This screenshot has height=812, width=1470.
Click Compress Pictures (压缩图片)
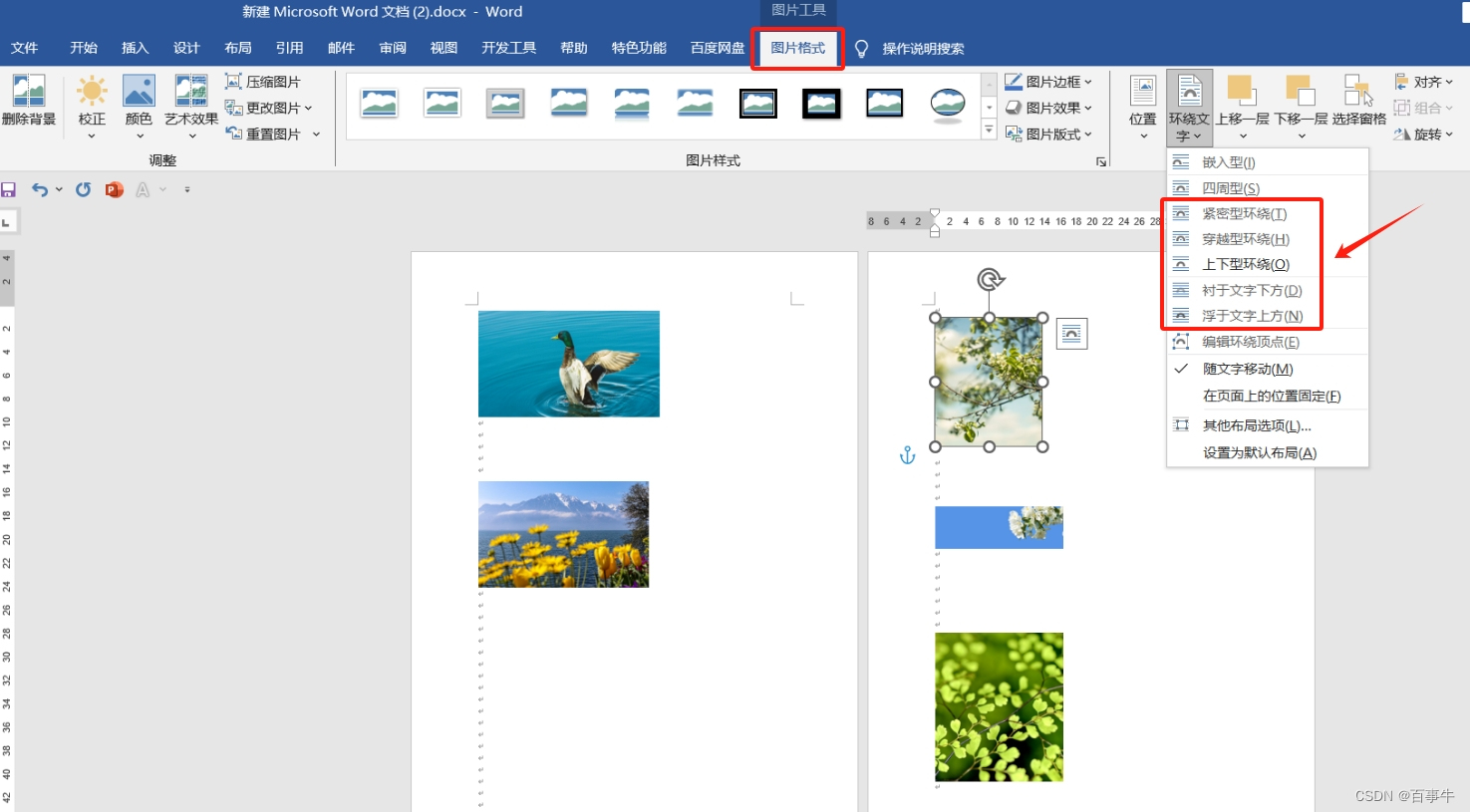point(263,82)
